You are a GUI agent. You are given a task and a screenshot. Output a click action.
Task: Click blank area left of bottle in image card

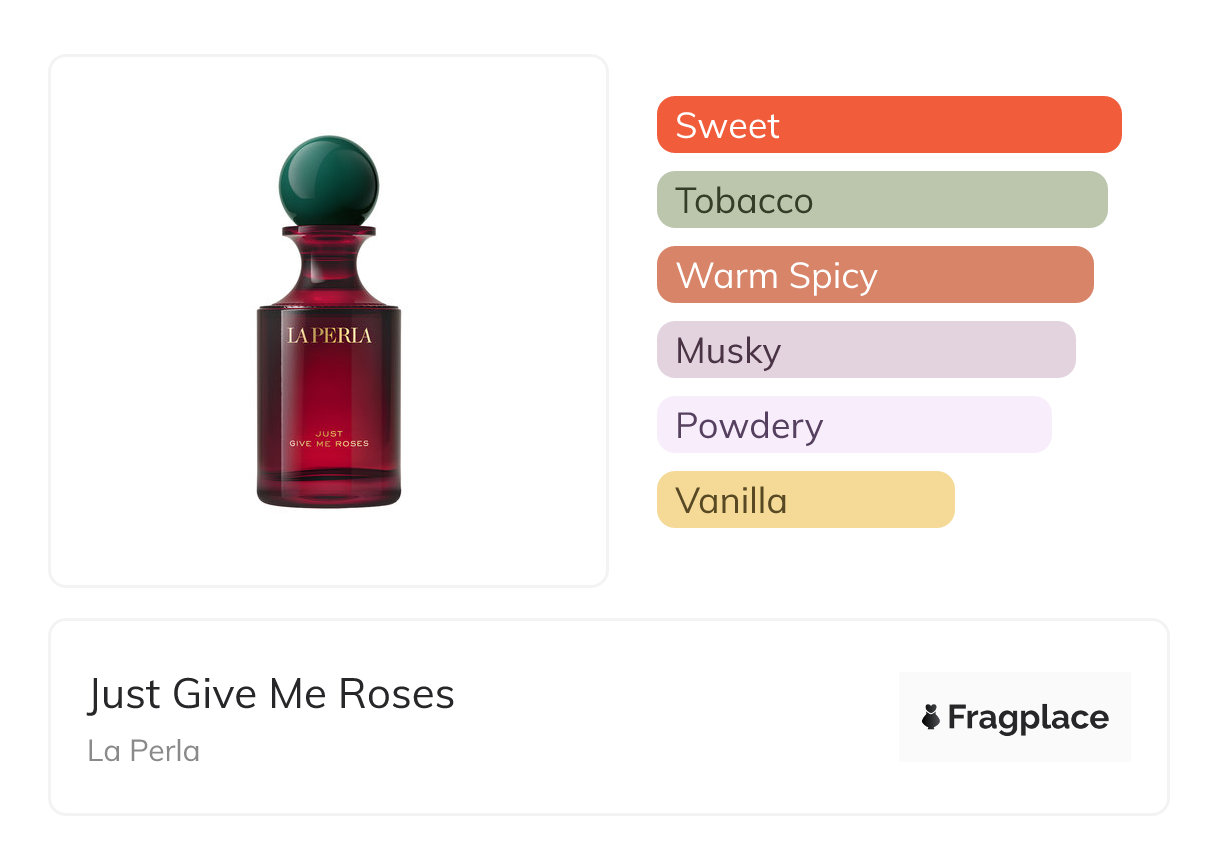(150, 320)
